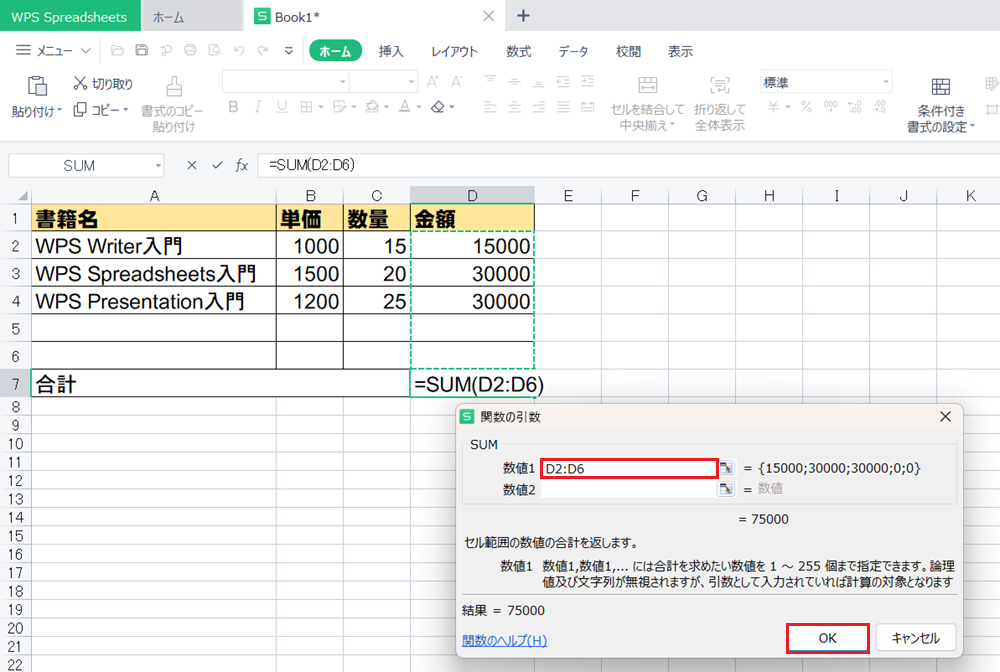Toggle Bottom align for cells
This screenshot has height=672, width=1000.
coord(539,81)
